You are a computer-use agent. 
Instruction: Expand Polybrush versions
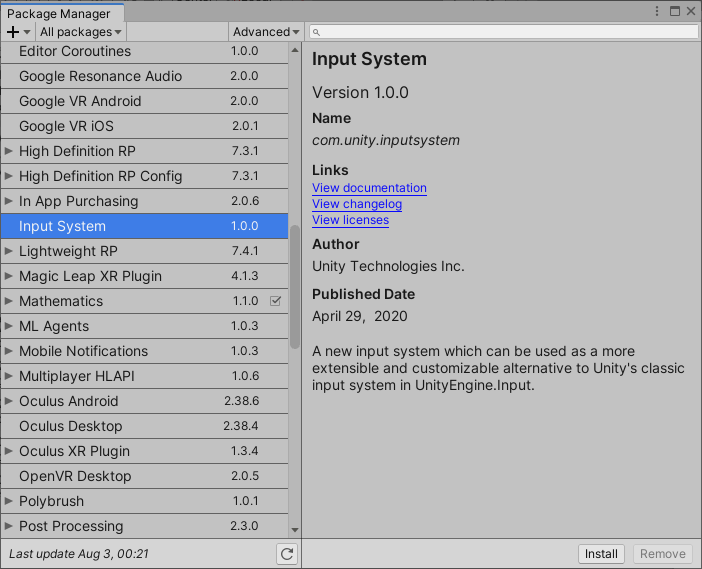click(x=9, y=501)
